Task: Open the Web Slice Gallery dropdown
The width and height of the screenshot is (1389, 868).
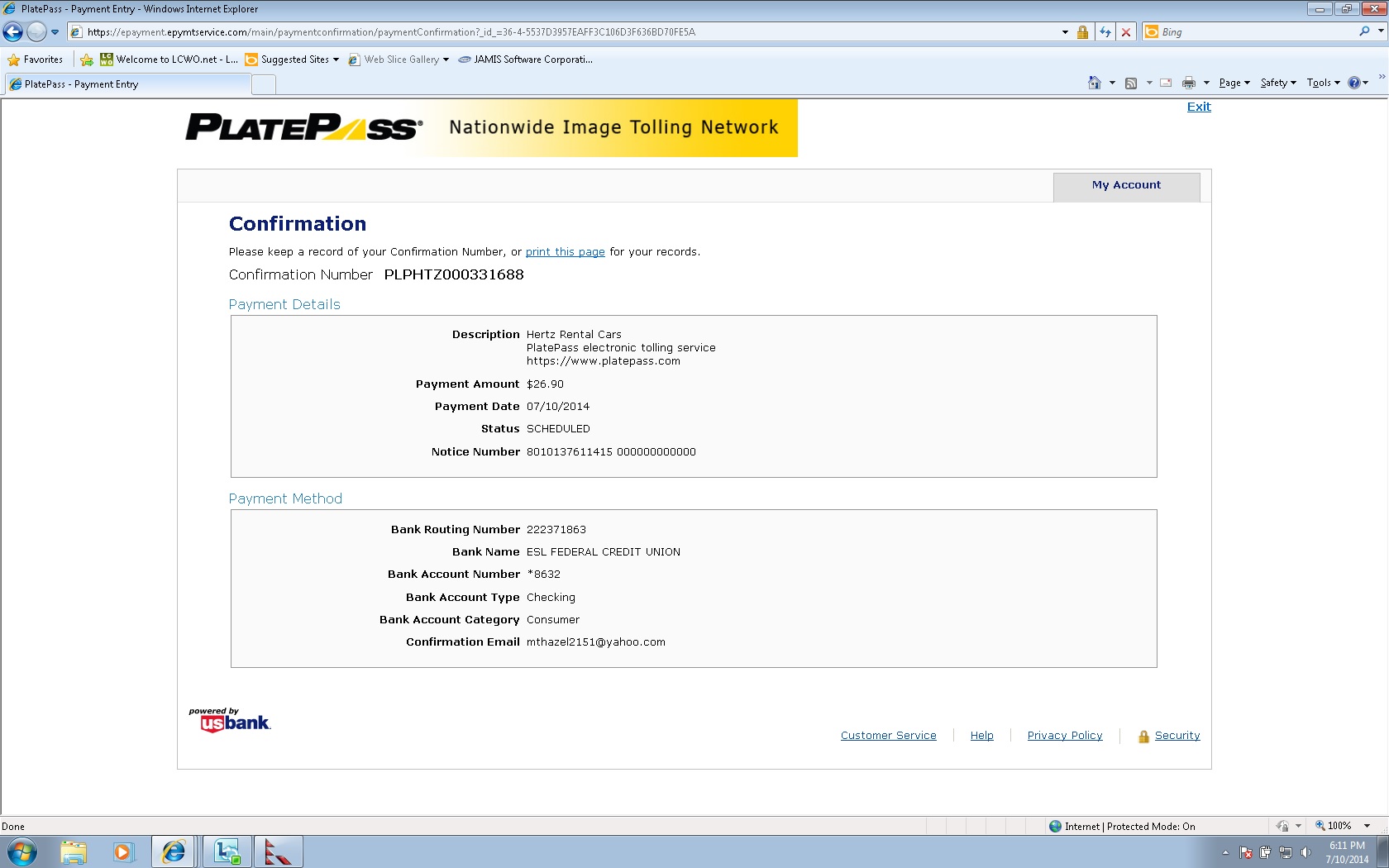Action: pyautogui.click(x=399, y=60)
